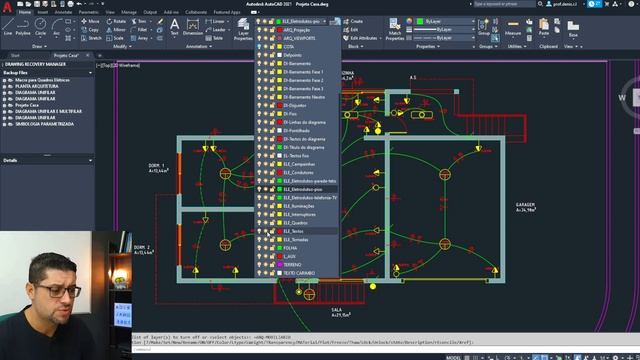The width and height of the screenshot is (640, 360).
Task: Toggle freeze sun icon for ELE_Tomadas layer
Action: [x=265, y=240]
